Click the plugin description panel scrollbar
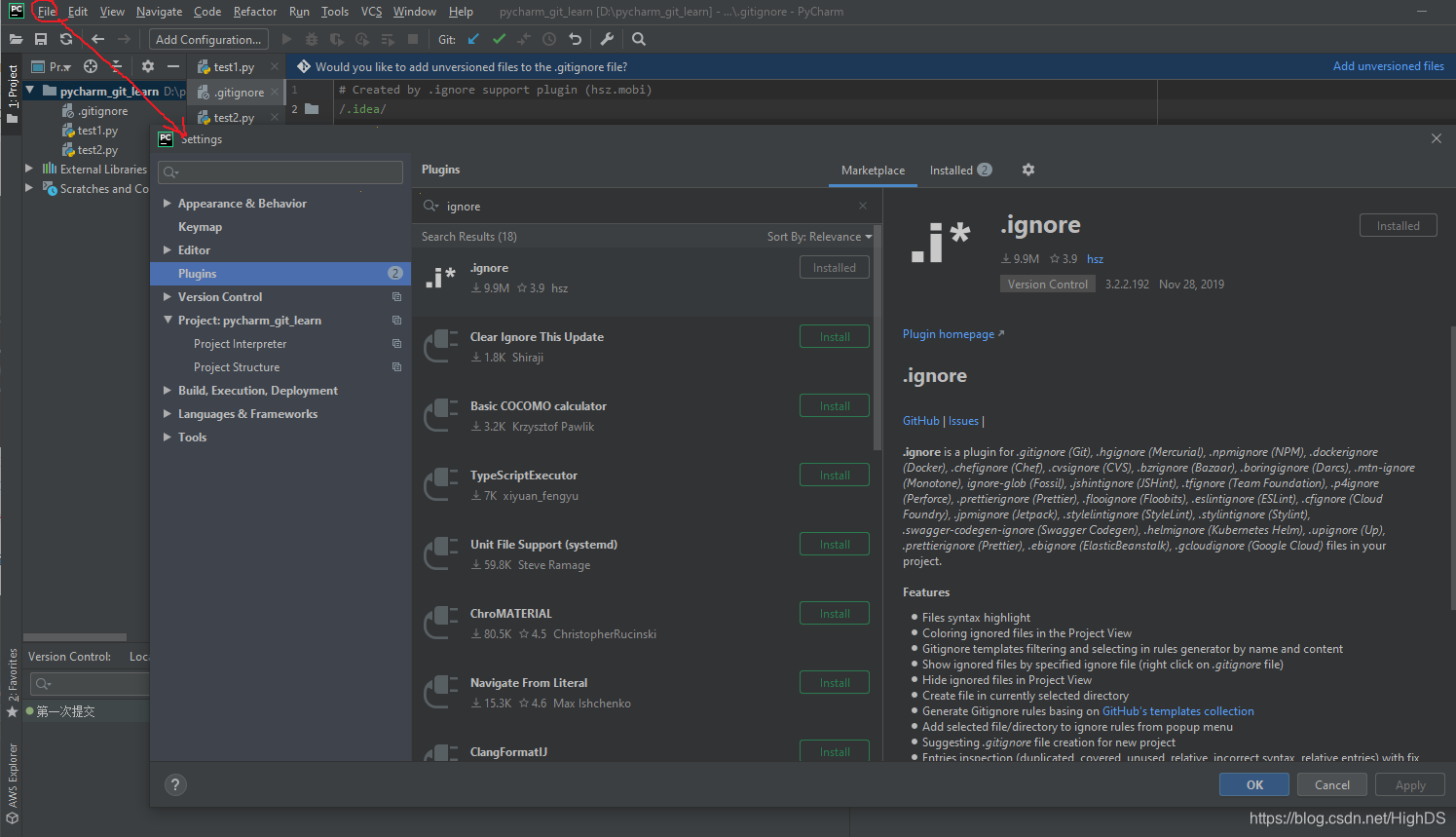1456x837 pixels. point(1452,469)
